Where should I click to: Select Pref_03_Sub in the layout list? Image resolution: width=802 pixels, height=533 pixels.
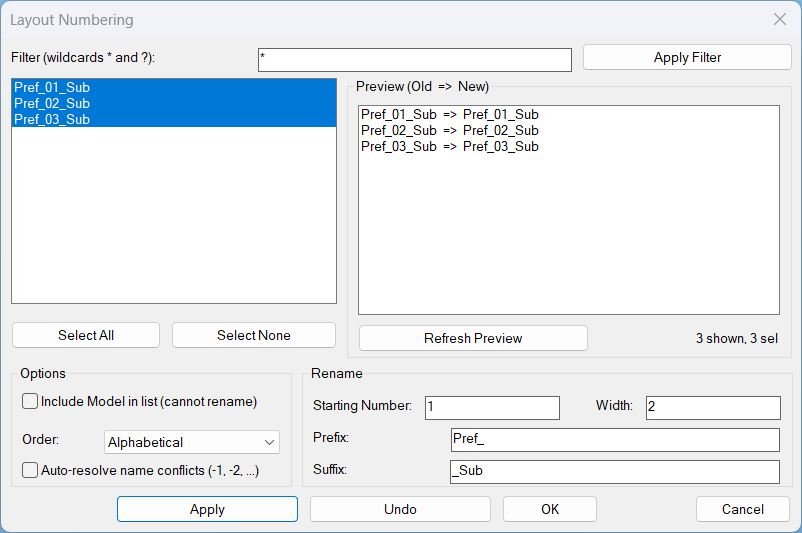coord(52,120)
